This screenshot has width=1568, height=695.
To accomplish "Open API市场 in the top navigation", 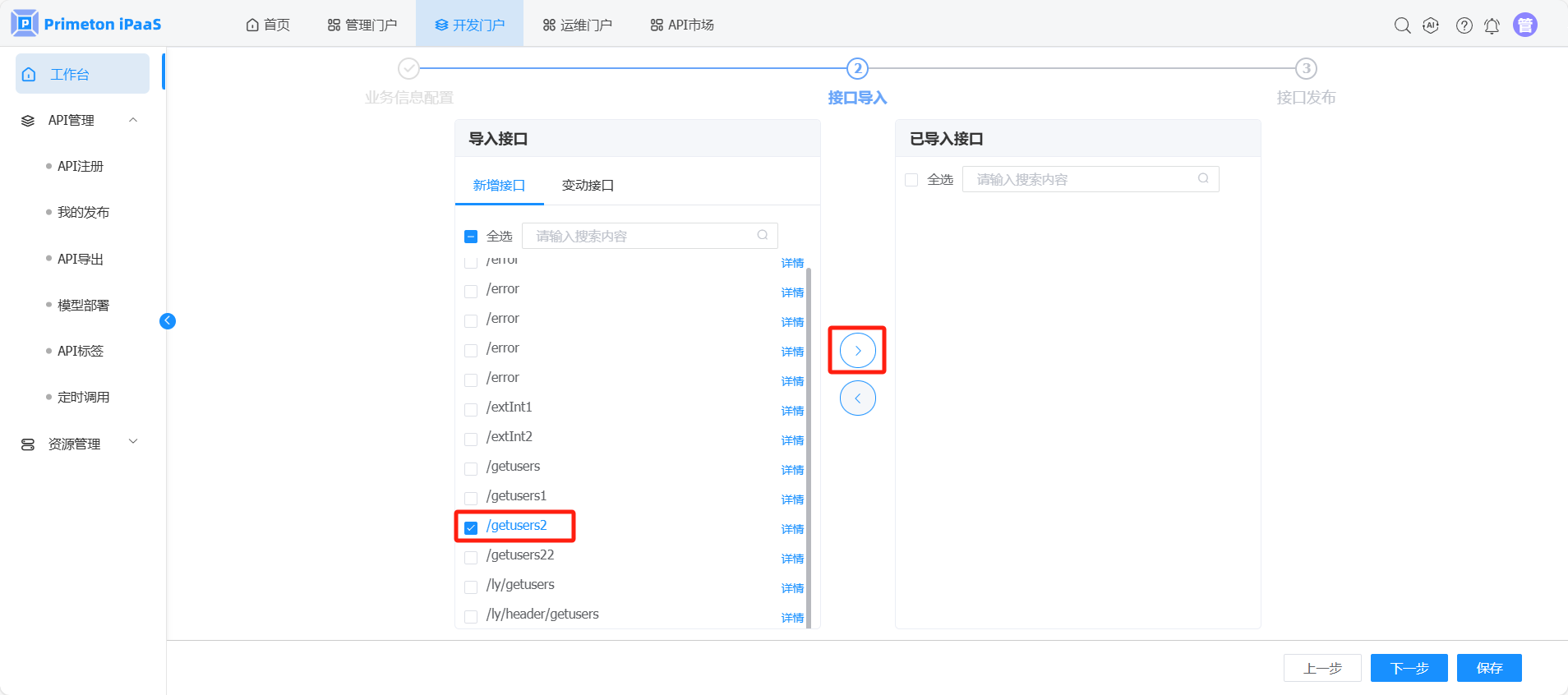I will pyautogui.click(x=682, y=25).
